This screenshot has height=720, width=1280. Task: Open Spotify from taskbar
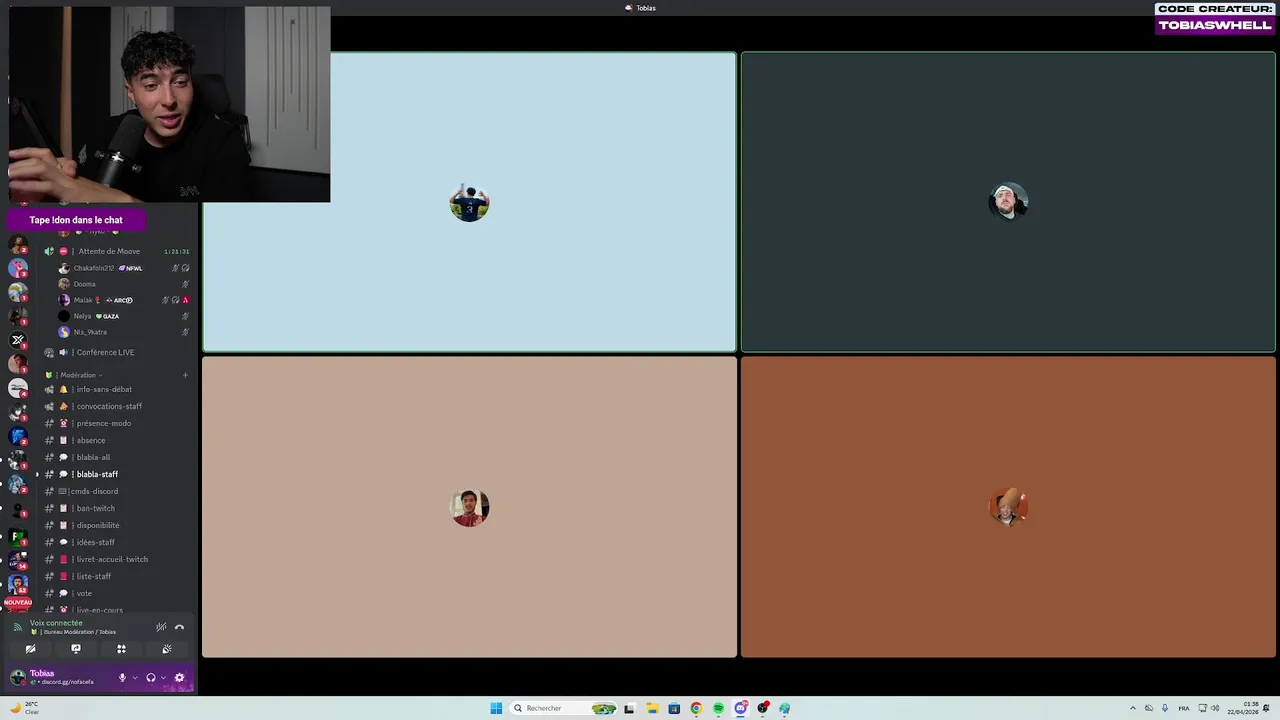pos(718,708)
